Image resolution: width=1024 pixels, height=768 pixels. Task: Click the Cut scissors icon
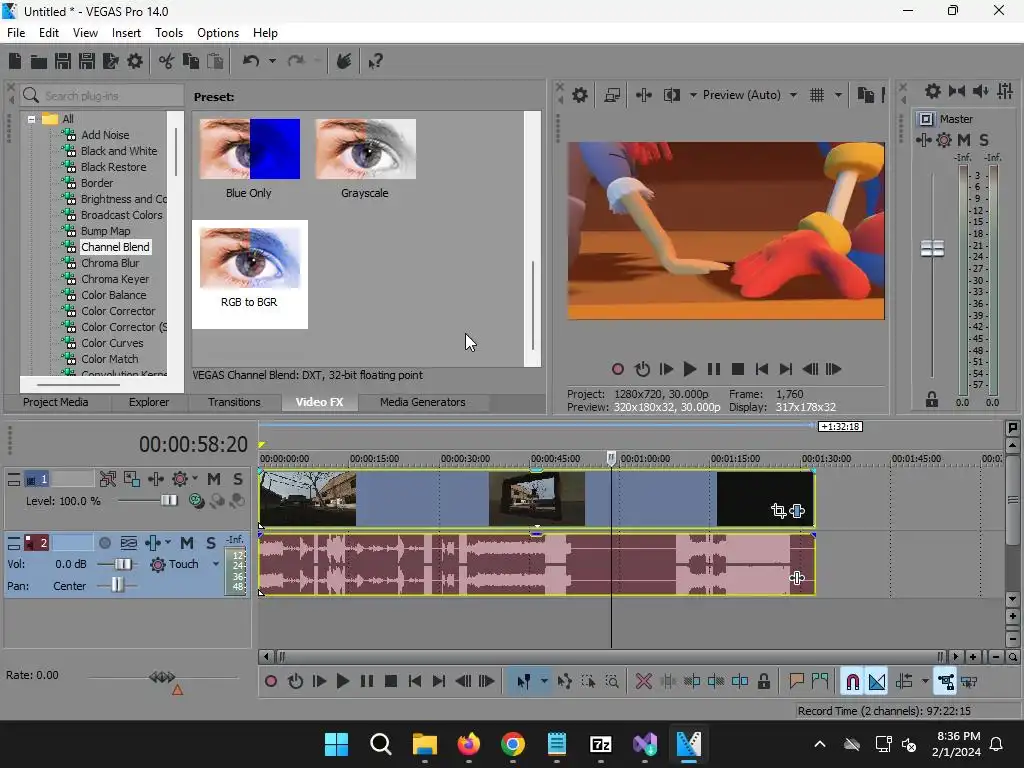167,61
